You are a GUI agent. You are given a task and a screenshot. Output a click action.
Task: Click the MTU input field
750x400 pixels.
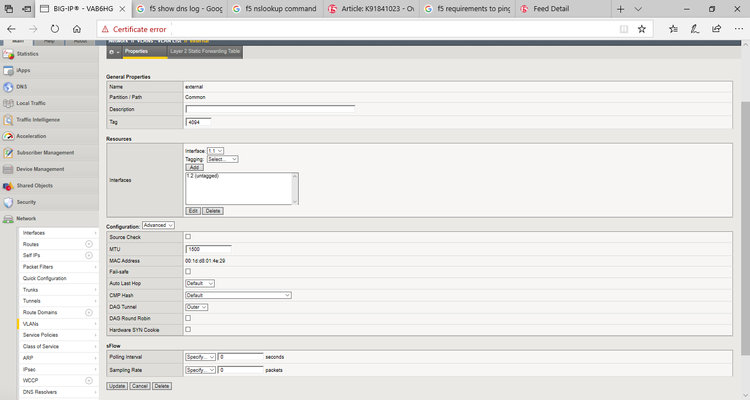[x=208, y=249]
